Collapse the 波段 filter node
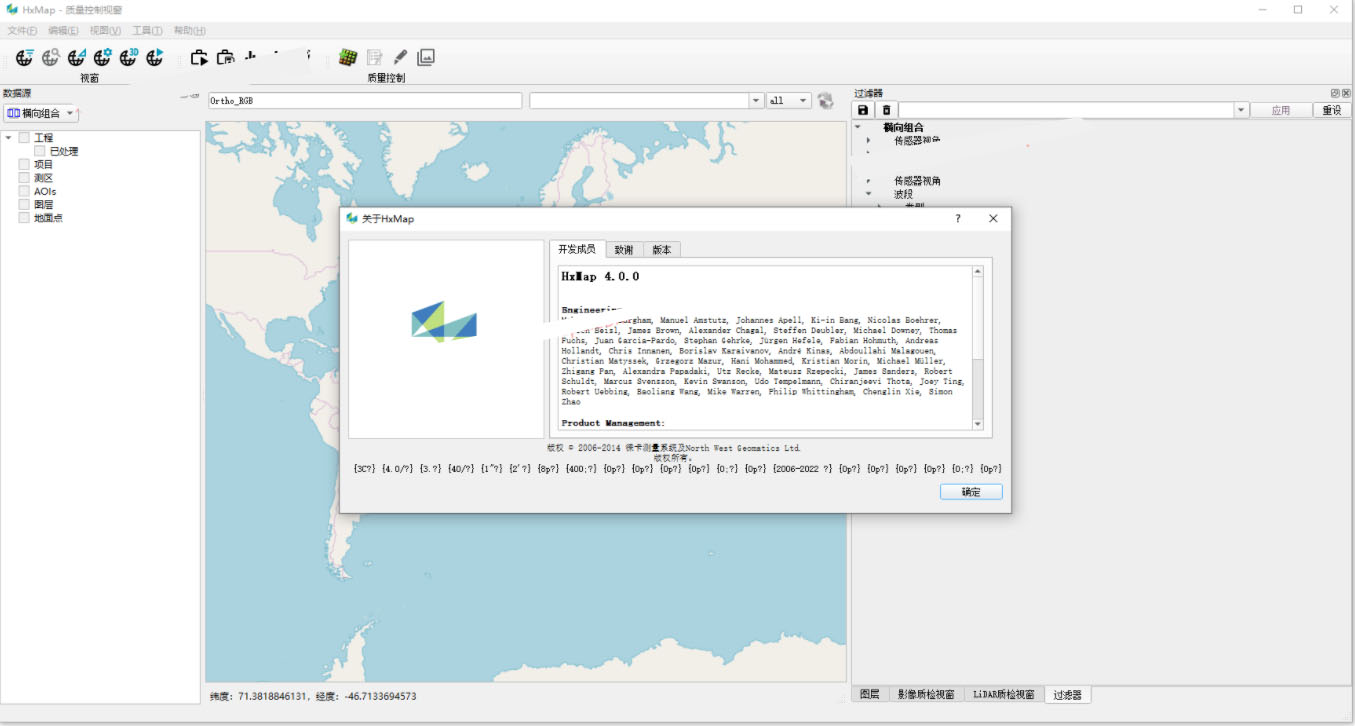The height and width of the screenshot is (726, 1355). [869, 194]
